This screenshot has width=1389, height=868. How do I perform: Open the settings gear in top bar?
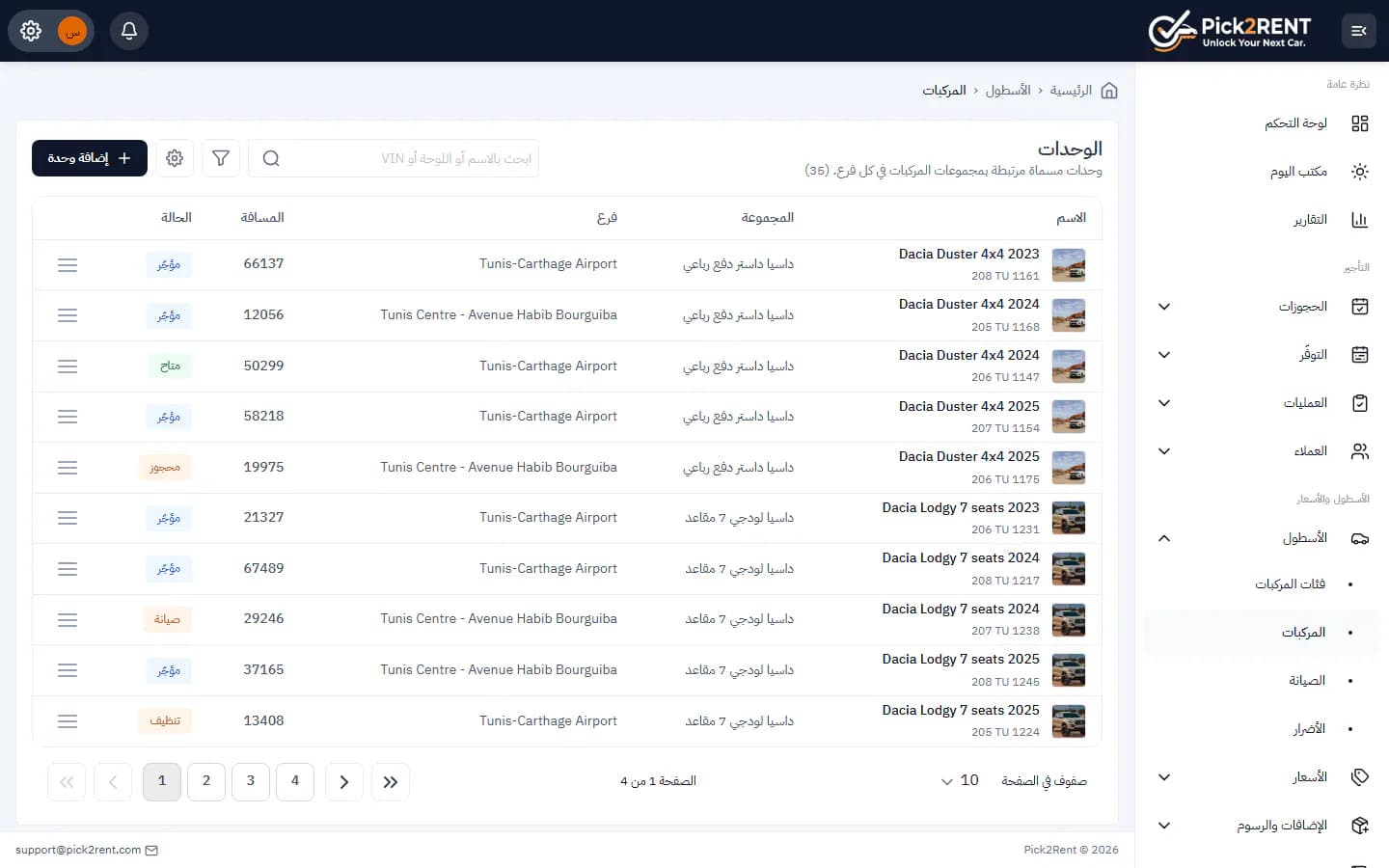(31, 31)
